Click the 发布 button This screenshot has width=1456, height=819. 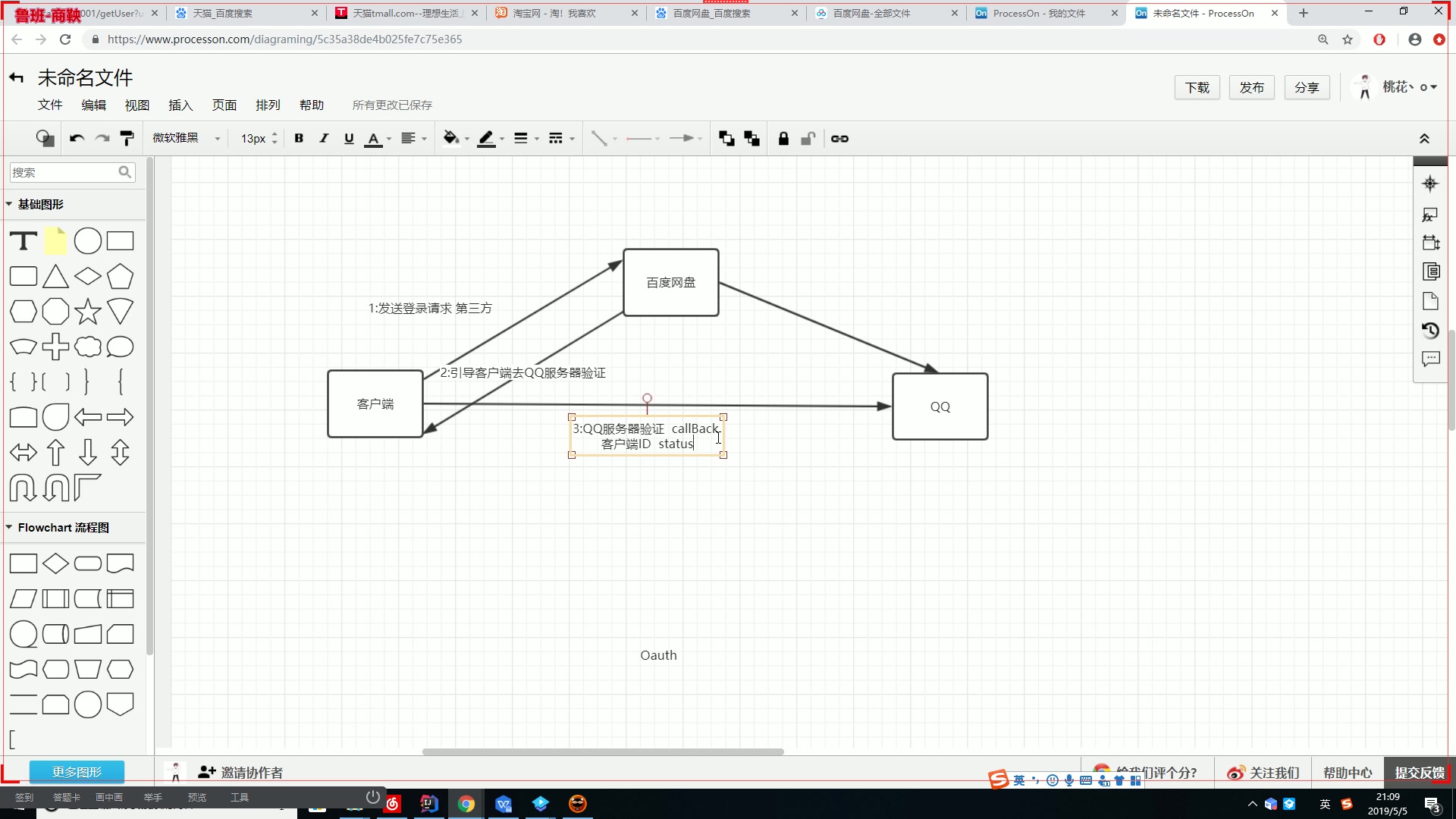click(1252, 87)
